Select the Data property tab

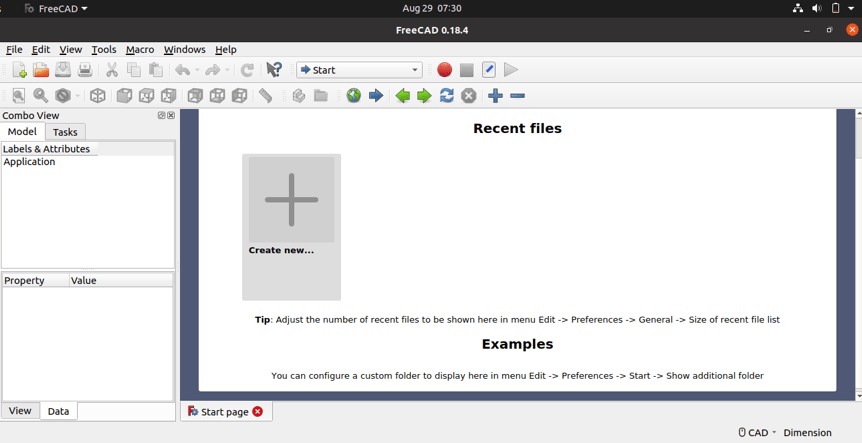pyautogui.click(x=58, y=411)
